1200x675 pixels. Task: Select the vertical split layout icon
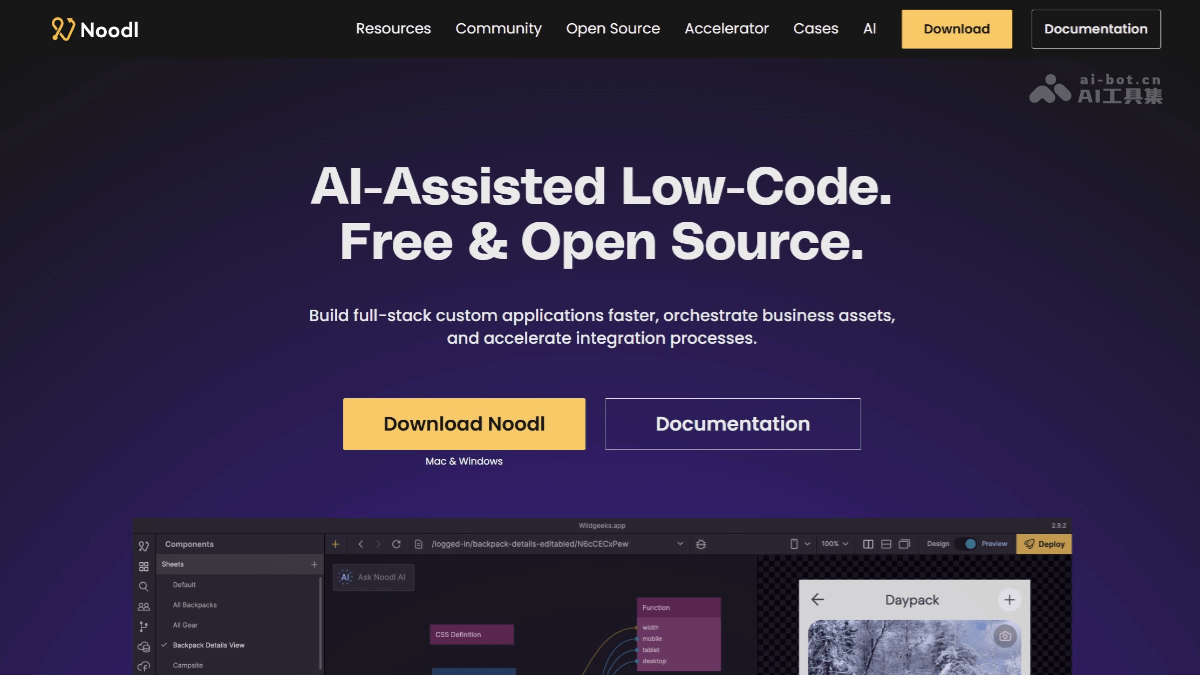tap(868, 544)
